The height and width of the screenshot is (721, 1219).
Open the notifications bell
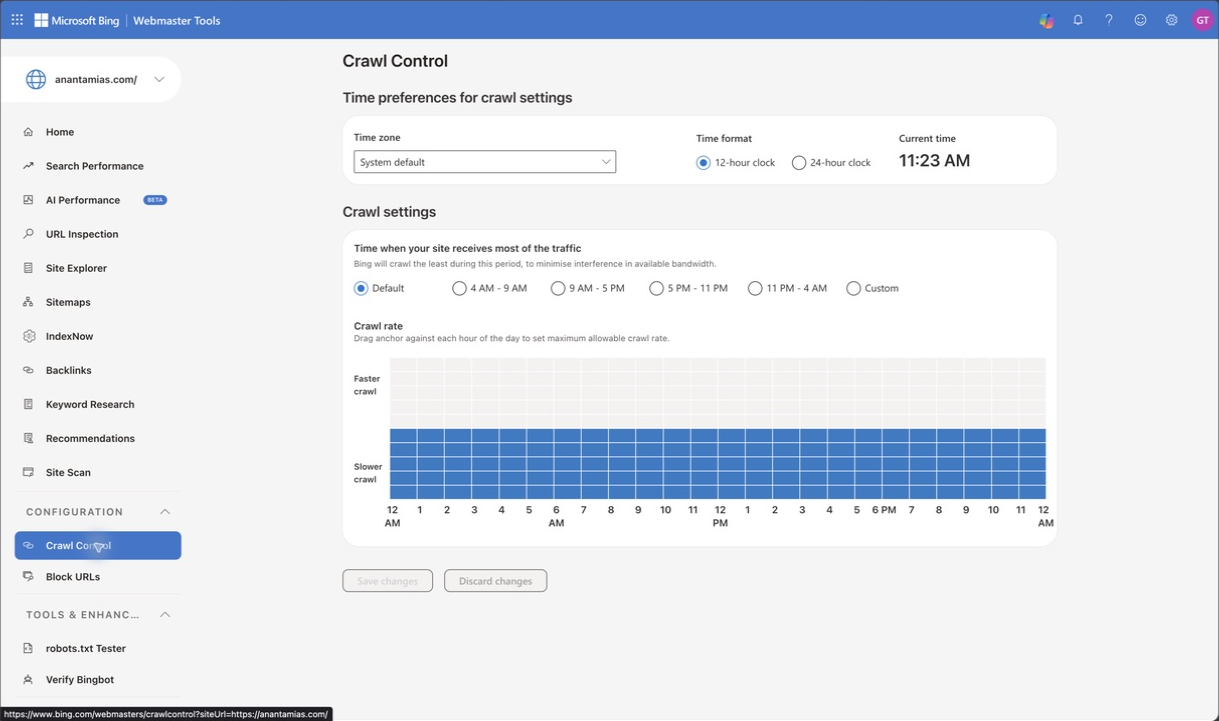click(x=1078, y=20)
